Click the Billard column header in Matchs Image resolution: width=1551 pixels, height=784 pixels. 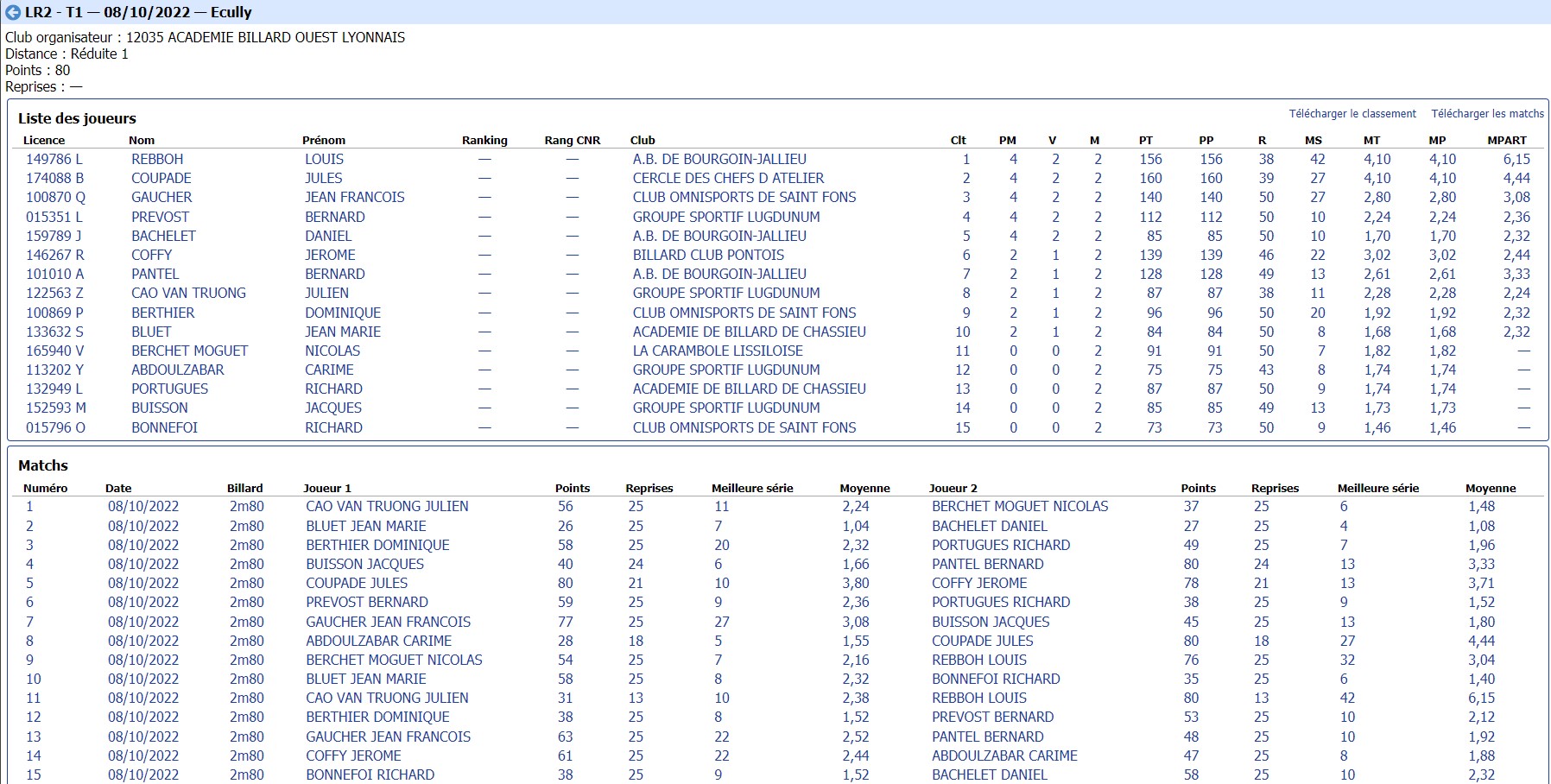[x=244, y=488]
